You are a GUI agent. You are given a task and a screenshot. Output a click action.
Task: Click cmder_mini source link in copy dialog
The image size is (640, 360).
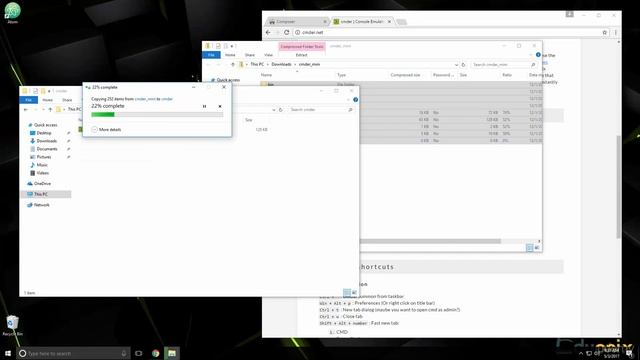(145, 99)
